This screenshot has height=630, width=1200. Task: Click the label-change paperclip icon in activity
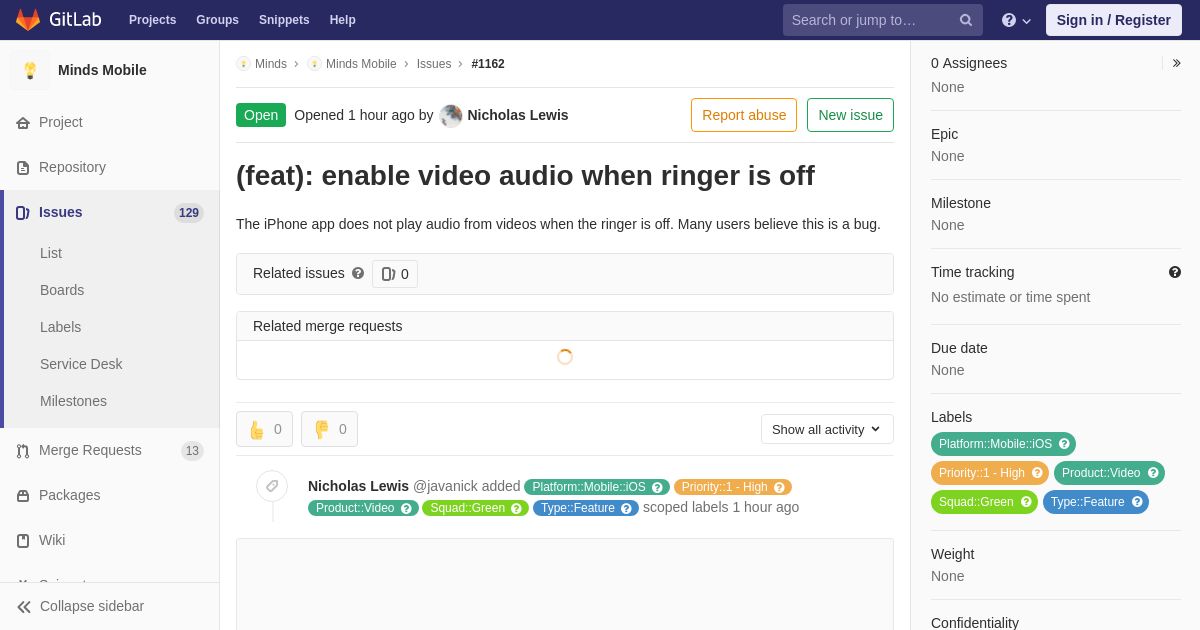(272, 486)
